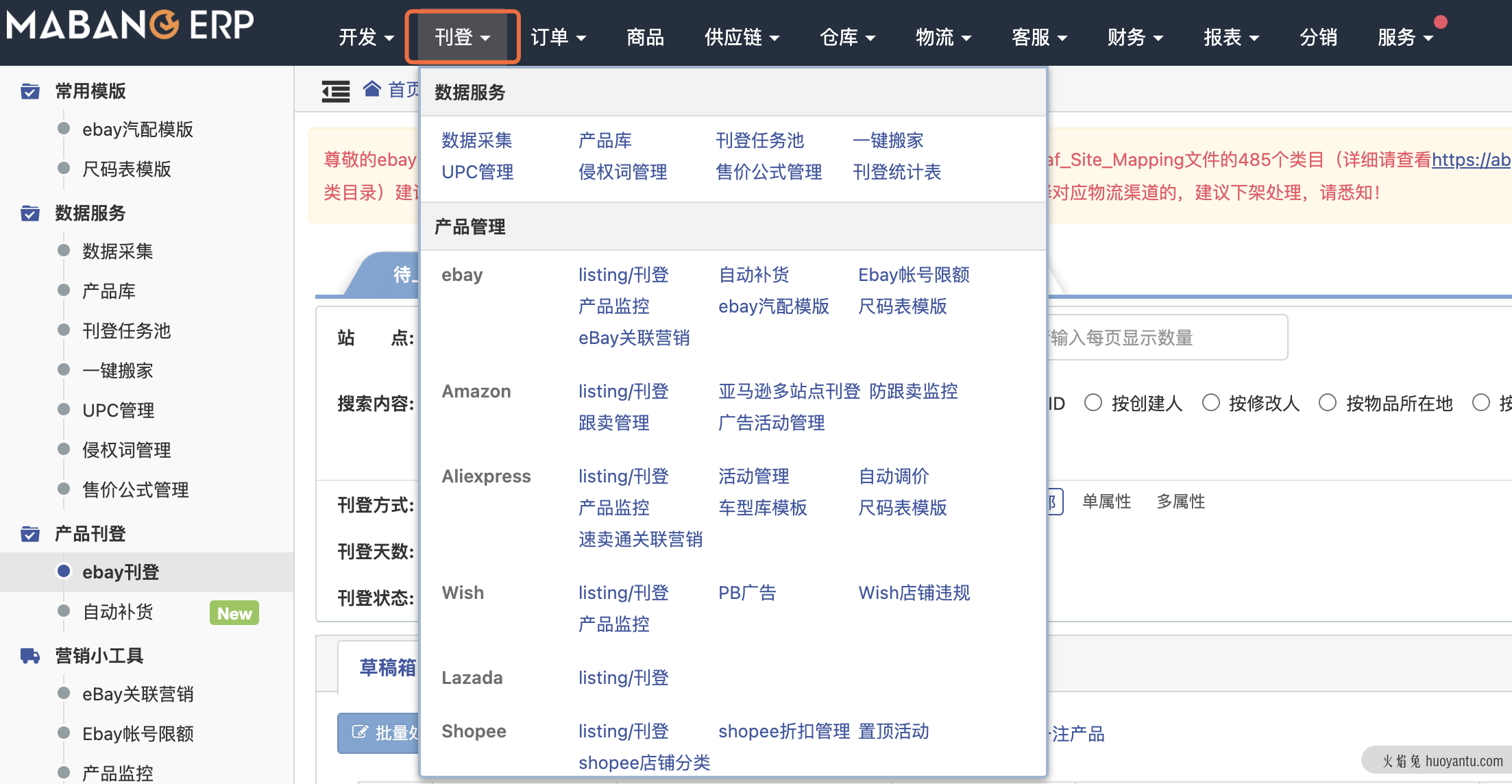Open the https://ab hyperlink in notice
The width and height of the screenshot is (1512, 784).
1471,160
